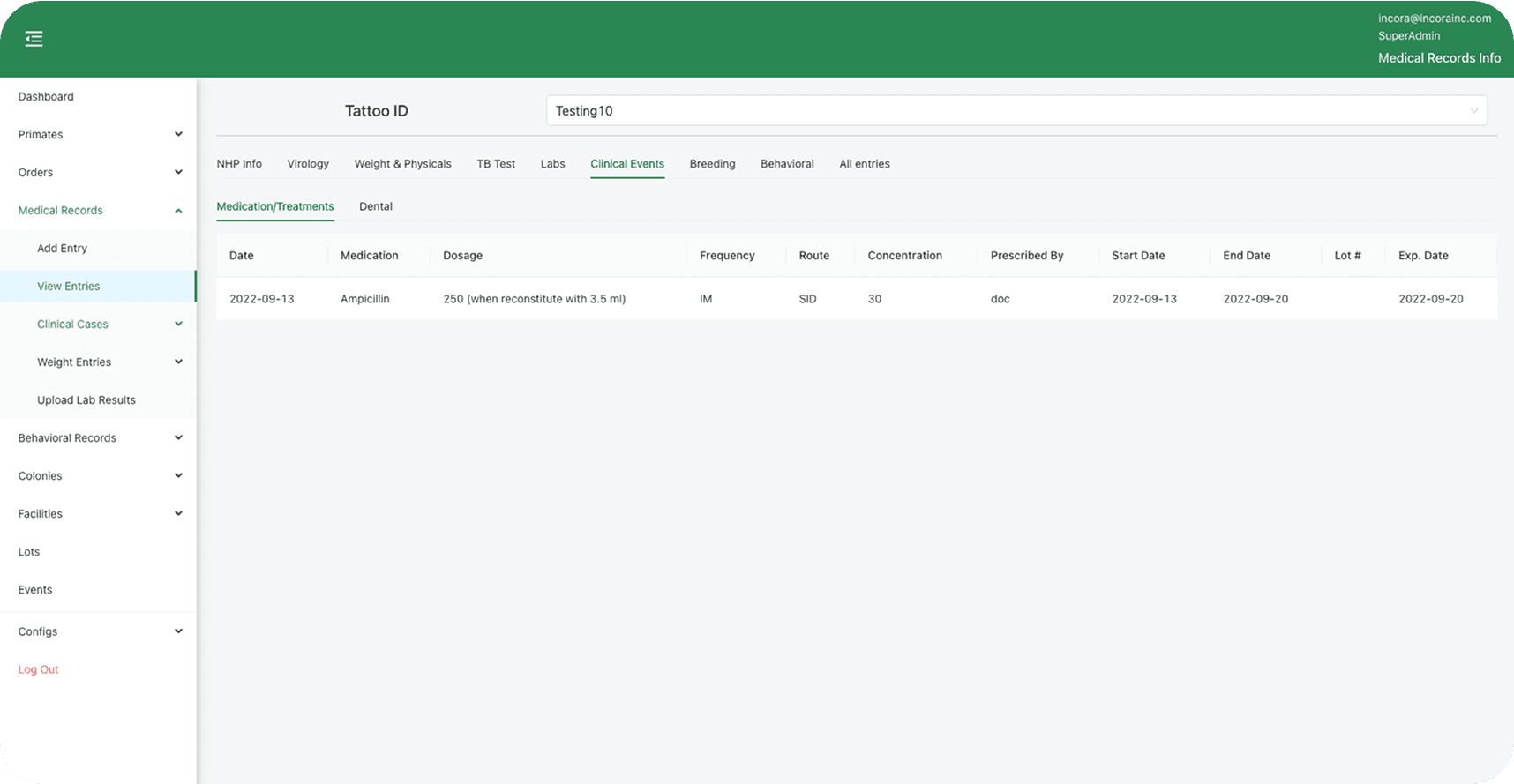Expand the Behavioral Records chevron
This screenshot has width=1514, height=784.
(178, 437)
